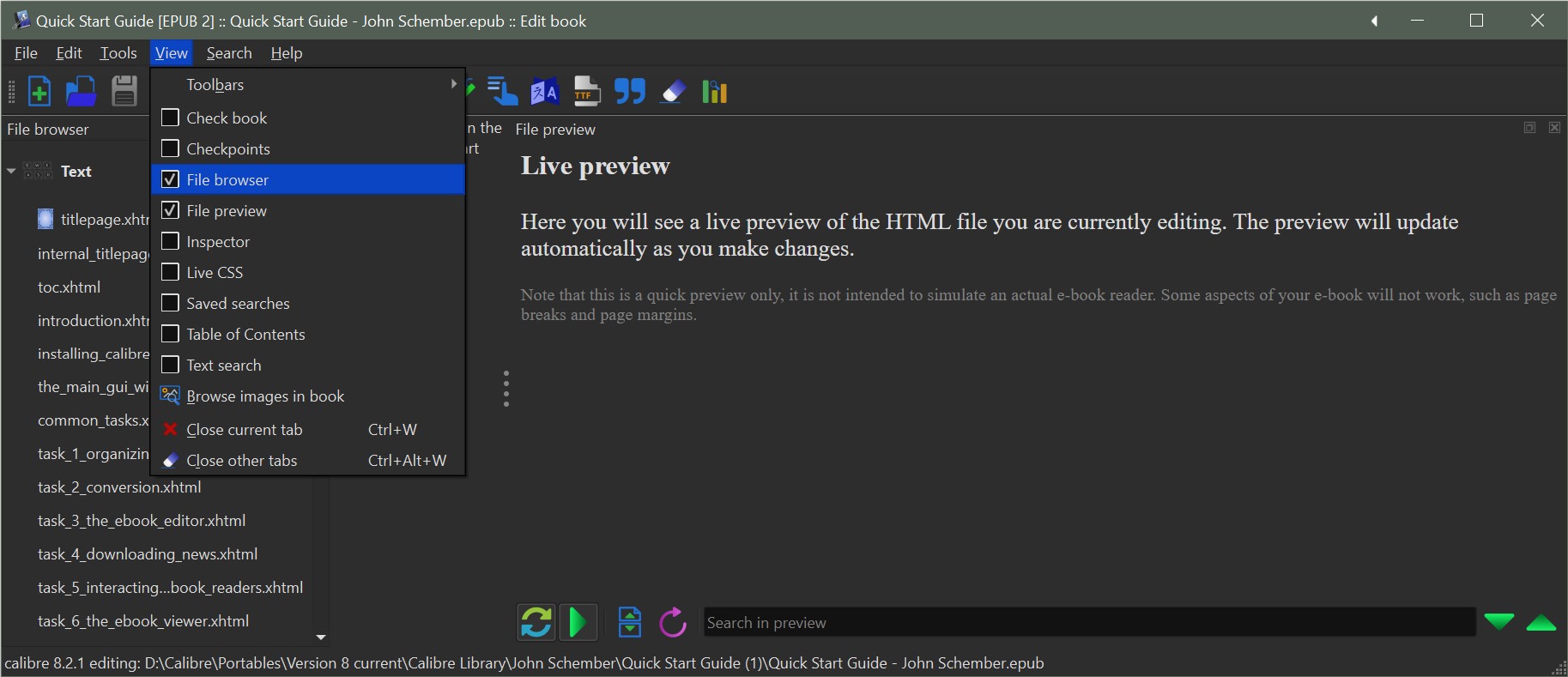
Task: Select task_5_interacting...book_readers.xhtml file
Action: pos(170,587)
